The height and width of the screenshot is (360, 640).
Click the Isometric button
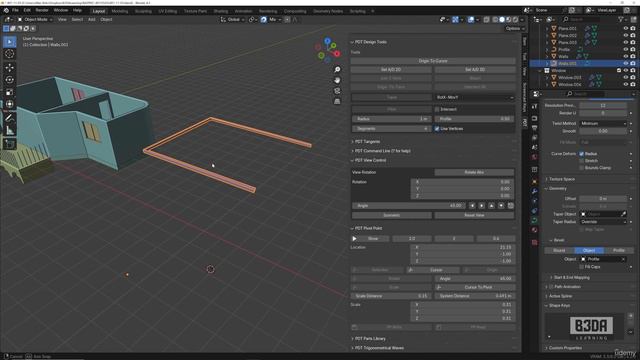pos(391,215)
